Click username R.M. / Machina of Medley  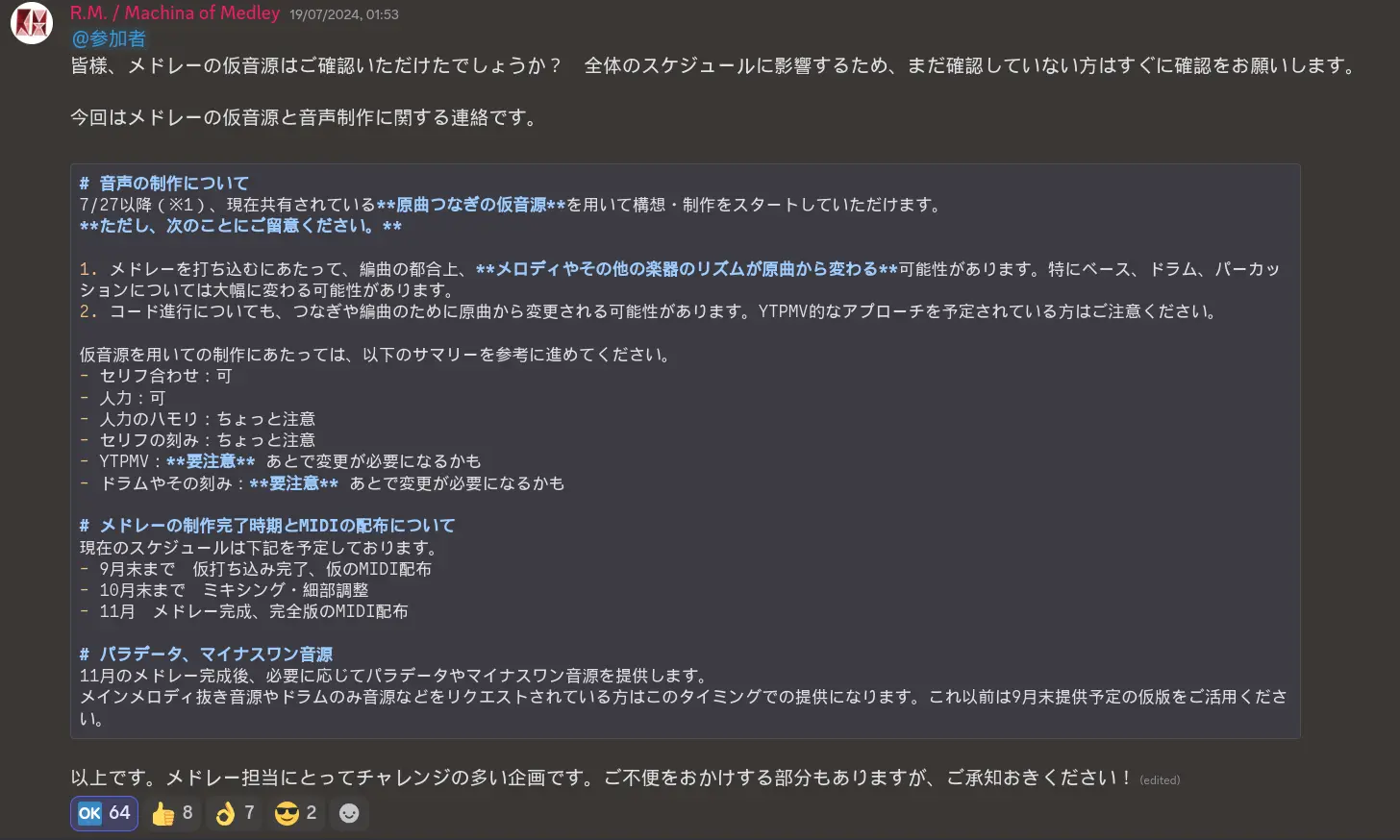point(175,13)
